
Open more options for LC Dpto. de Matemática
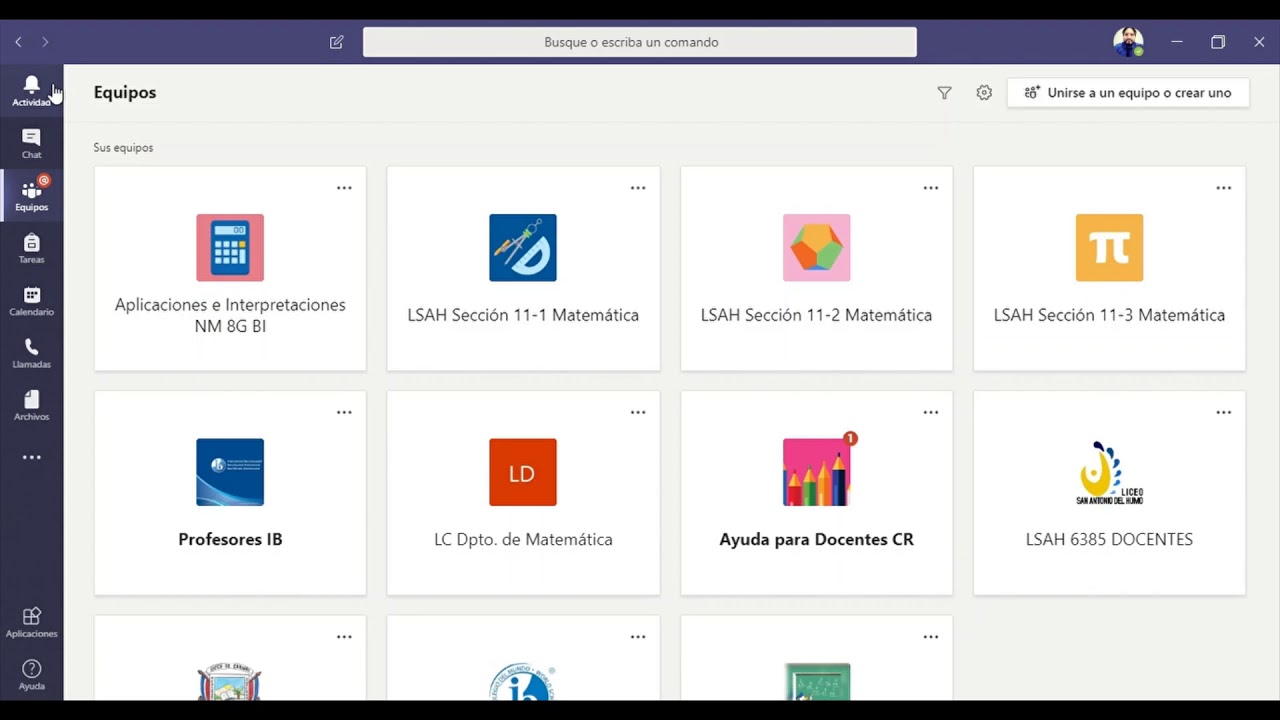(638, 412)
